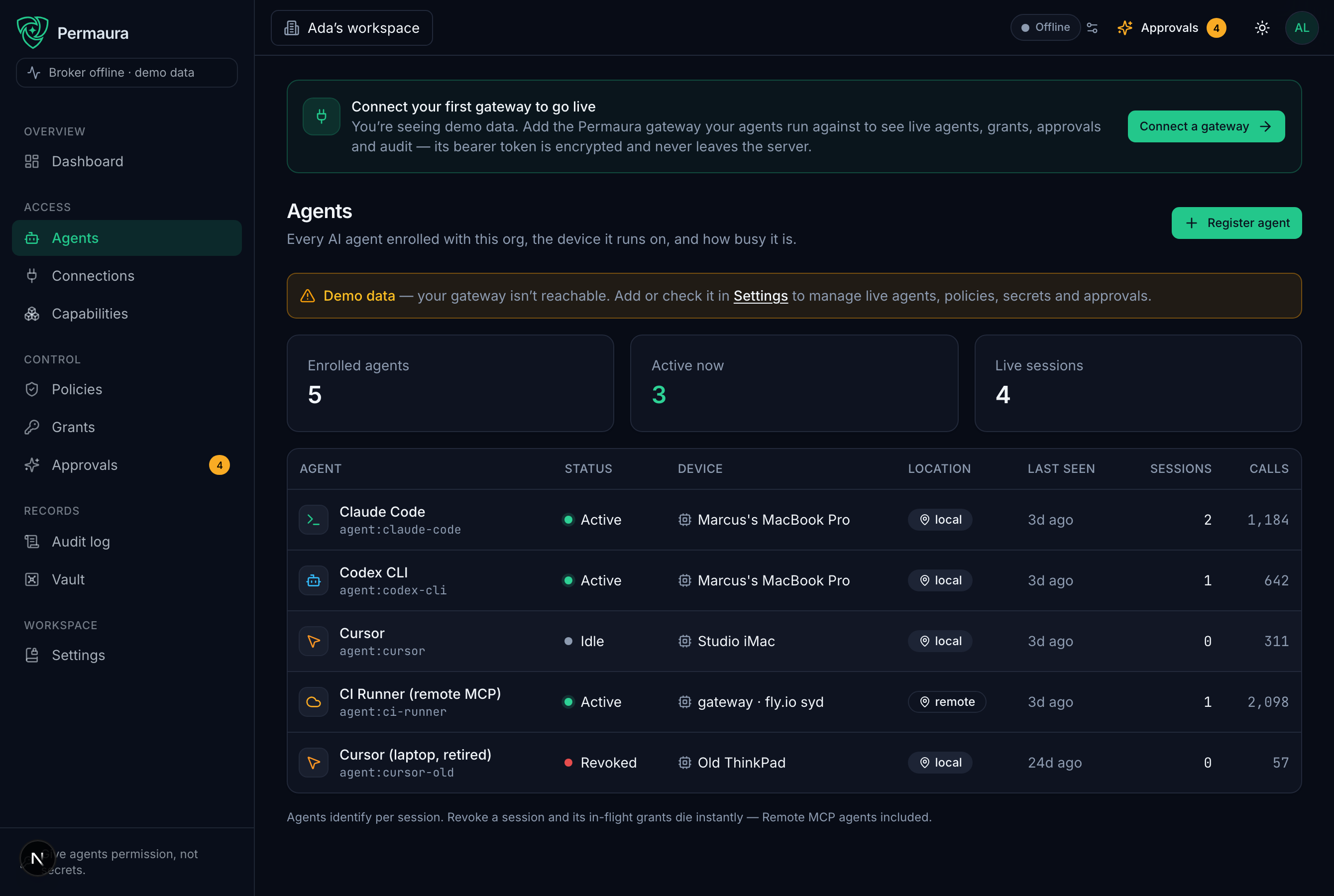The width and height of the screenshot is (1334, 896).
Task: Click the Enrolled agents card
Action: pyautogui.click(x=450, y=383)
